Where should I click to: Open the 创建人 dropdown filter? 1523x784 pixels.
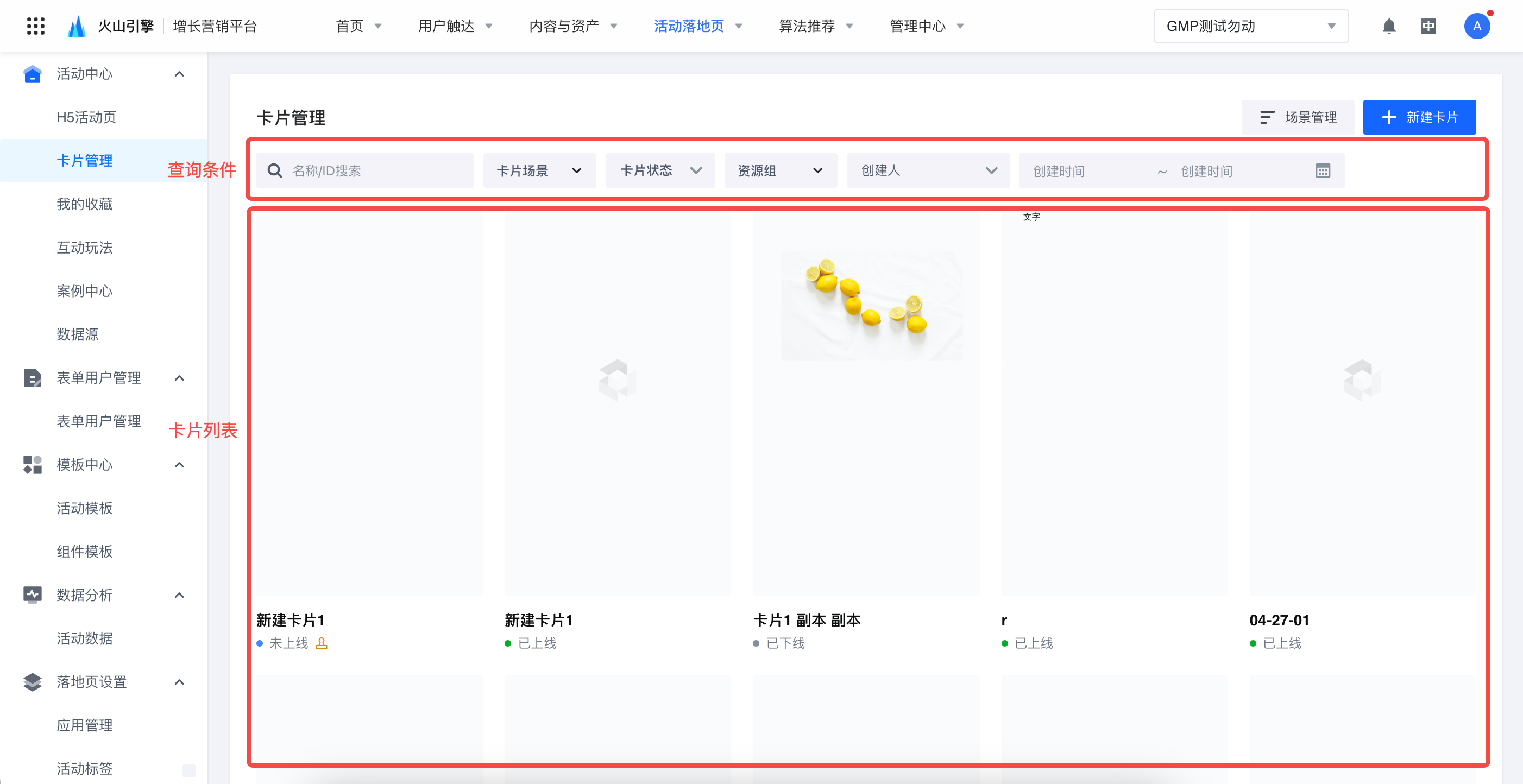click(928, 170)
